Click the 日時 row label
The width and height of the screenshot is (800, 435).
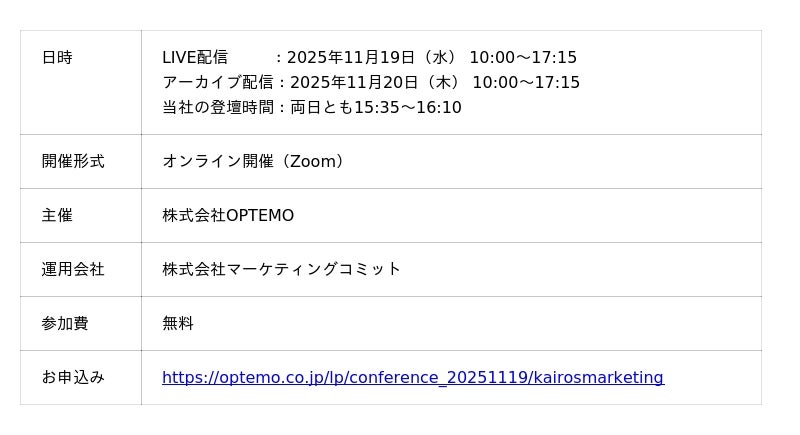point(57,58)
